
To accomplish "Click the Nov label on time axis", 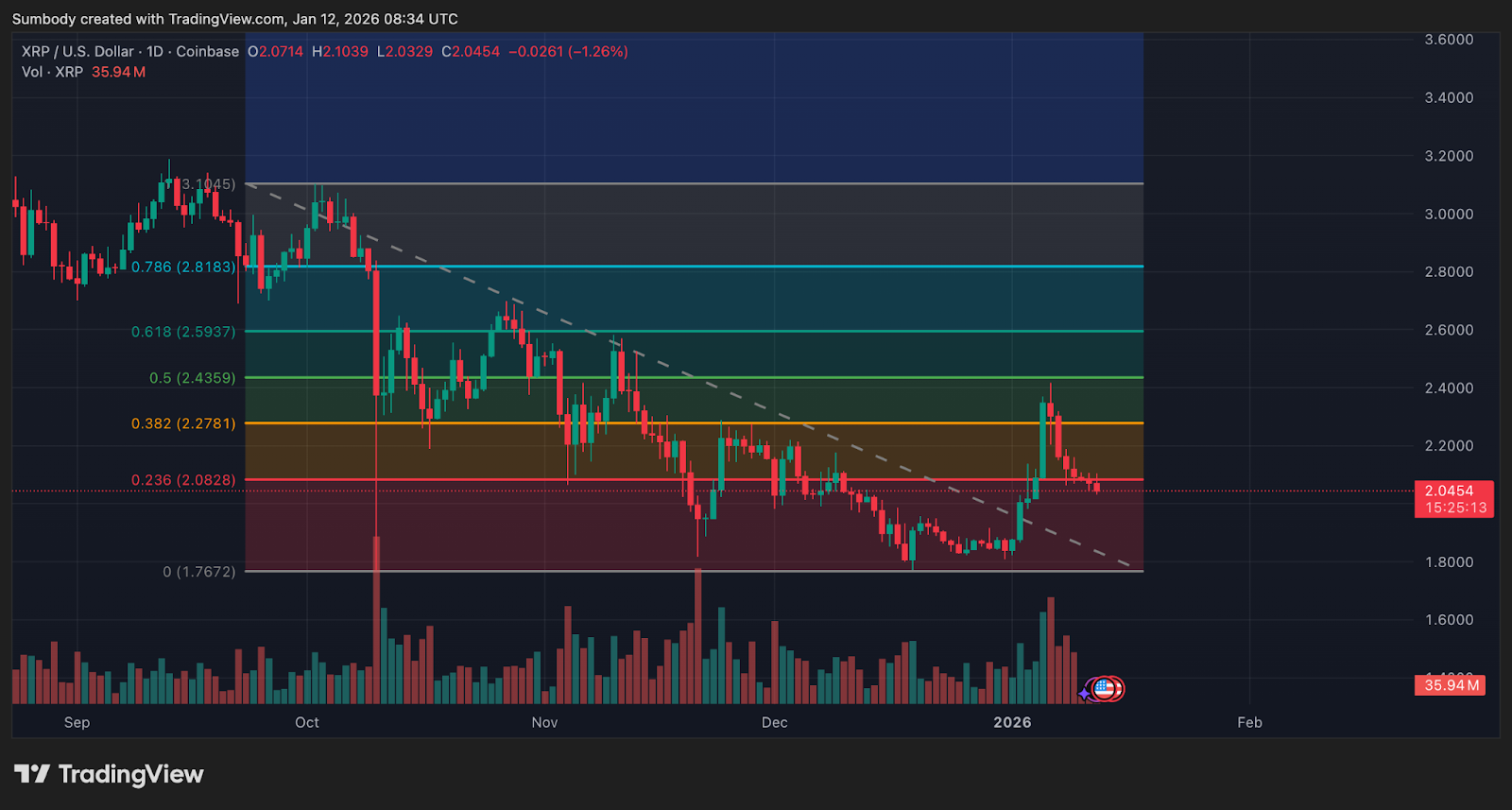I will 544,723.
